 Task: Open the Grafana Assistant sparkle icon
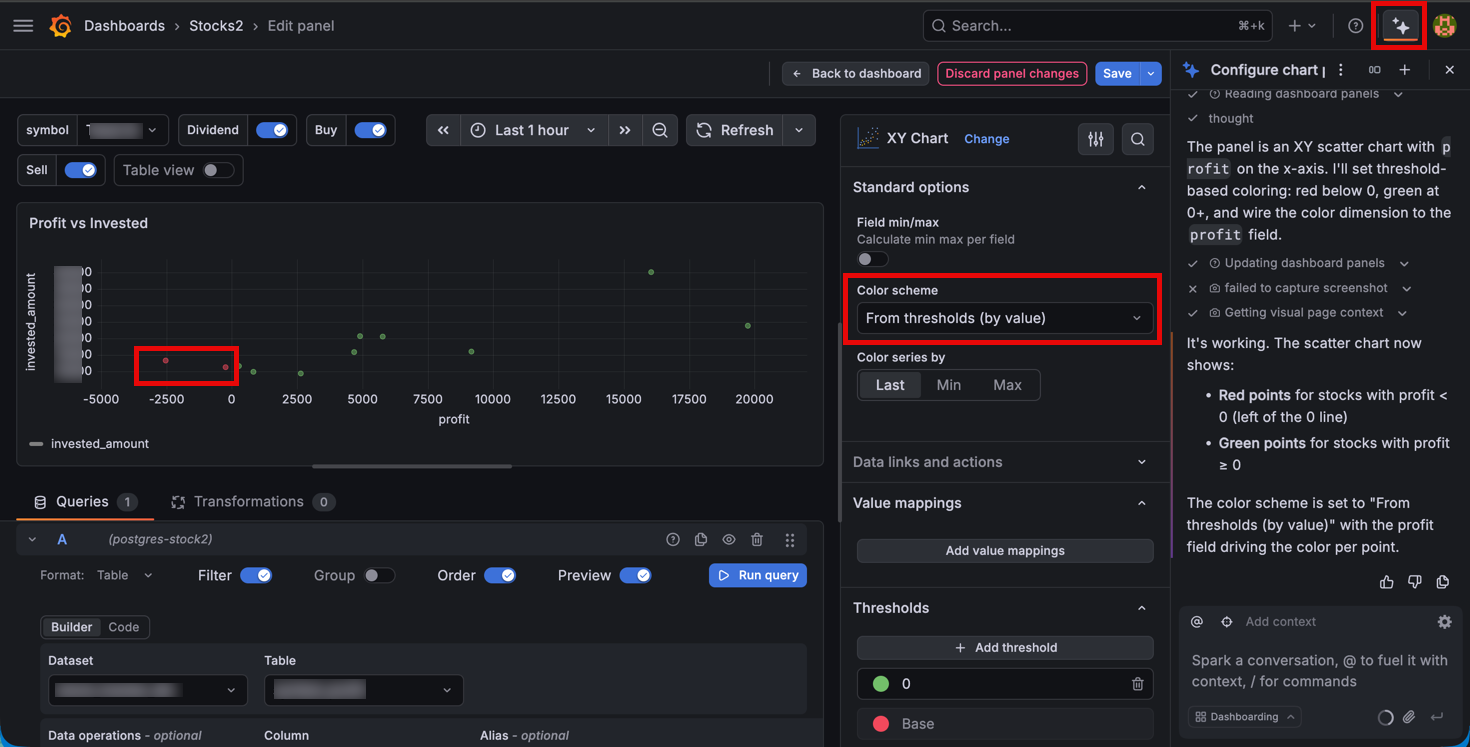pos(1401,27)
